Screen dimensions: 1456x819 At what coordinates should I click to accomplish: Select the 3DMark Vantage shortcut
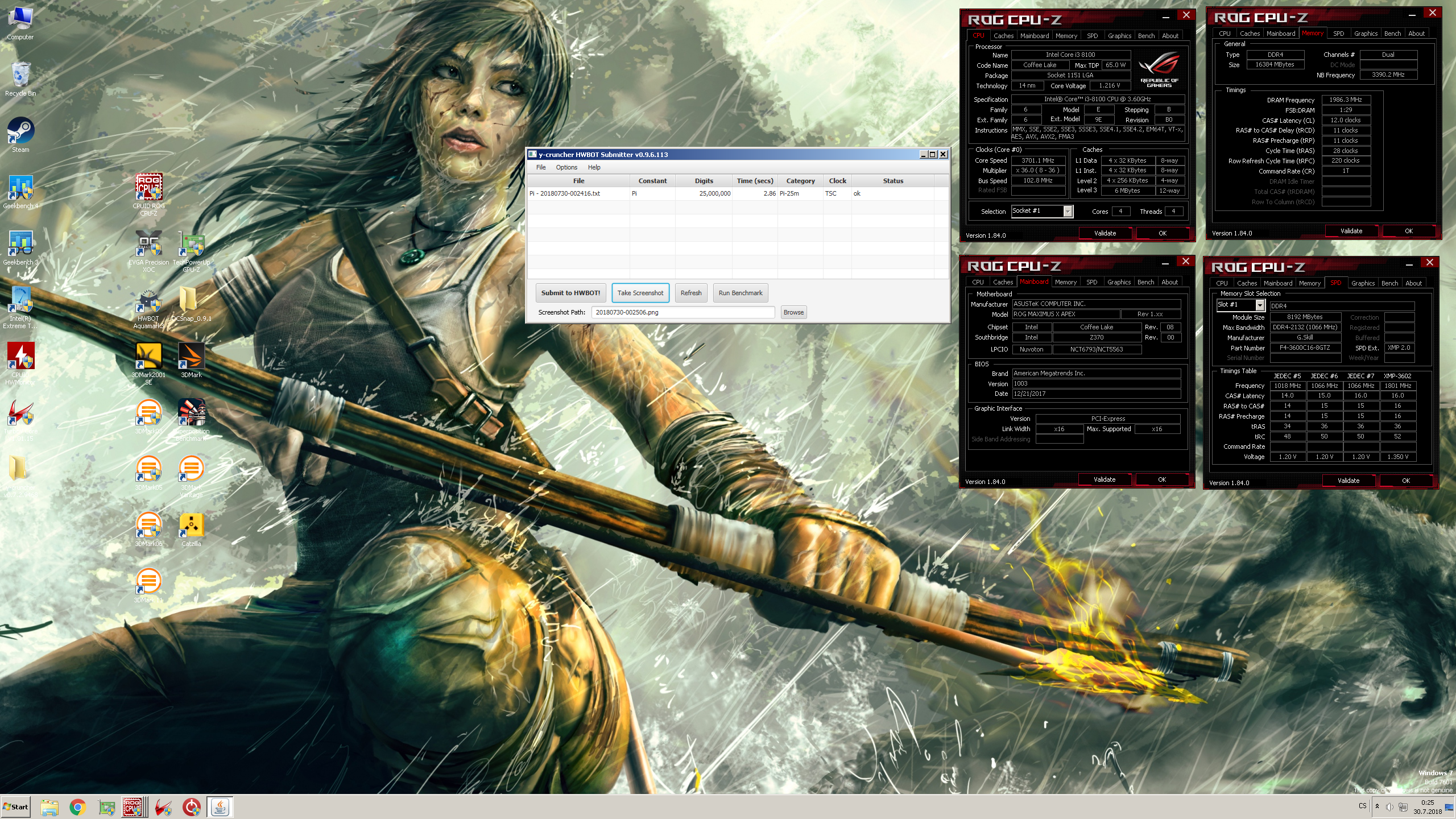pyautogui.click(x=191, y=477)
